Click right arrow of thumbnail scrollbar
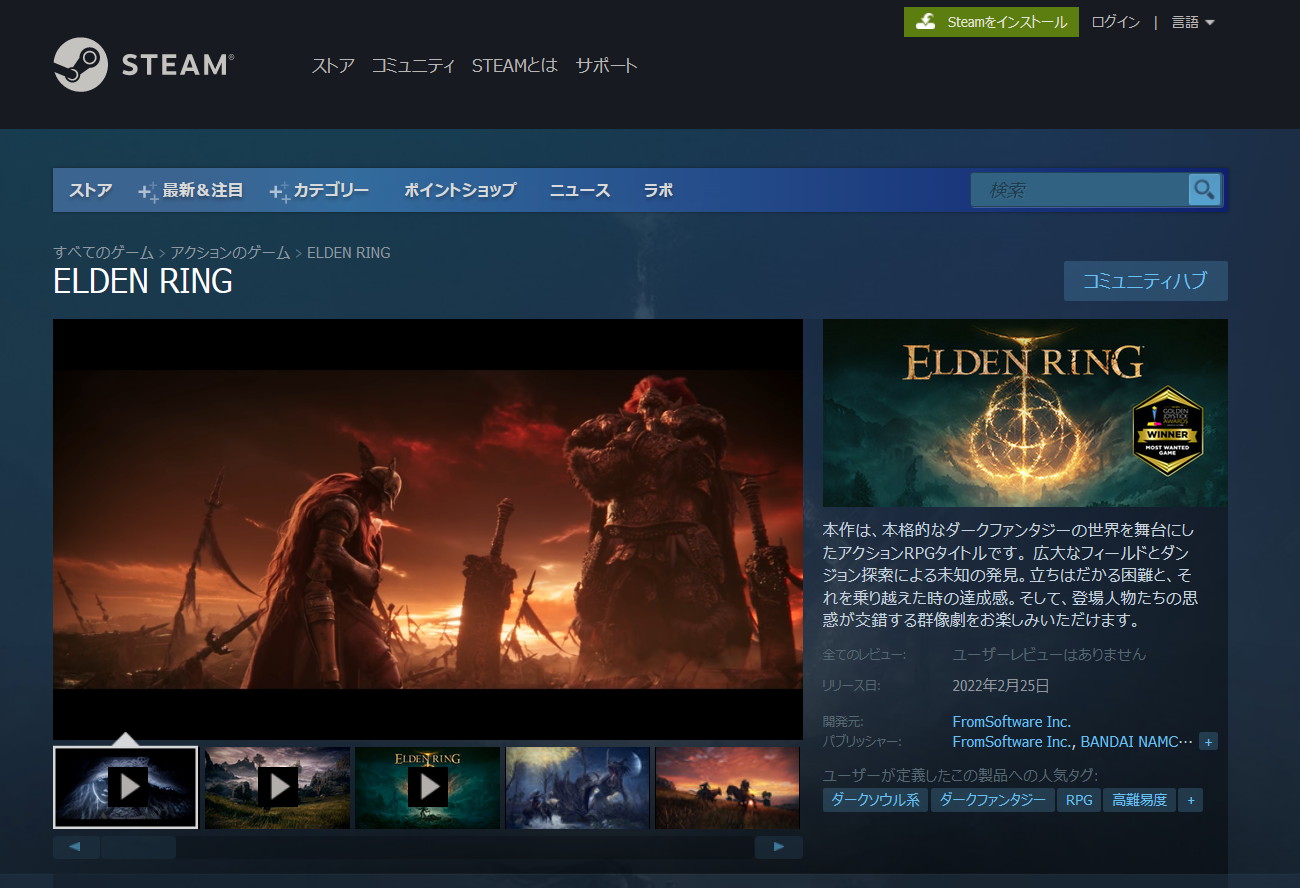 coord(779,847)
